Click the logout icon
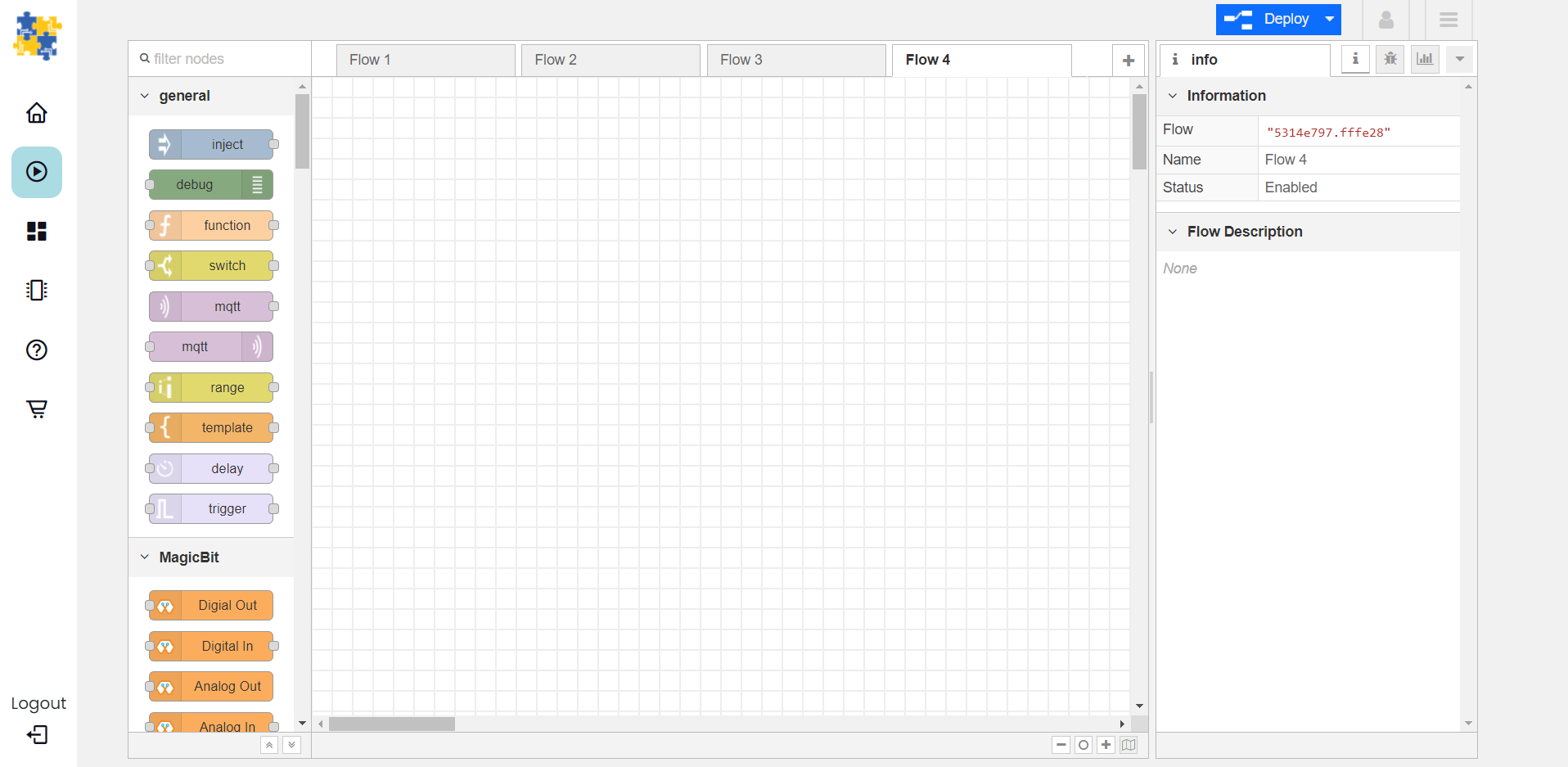This screenshot has height=767, width=1568. (x=37, y=734)
